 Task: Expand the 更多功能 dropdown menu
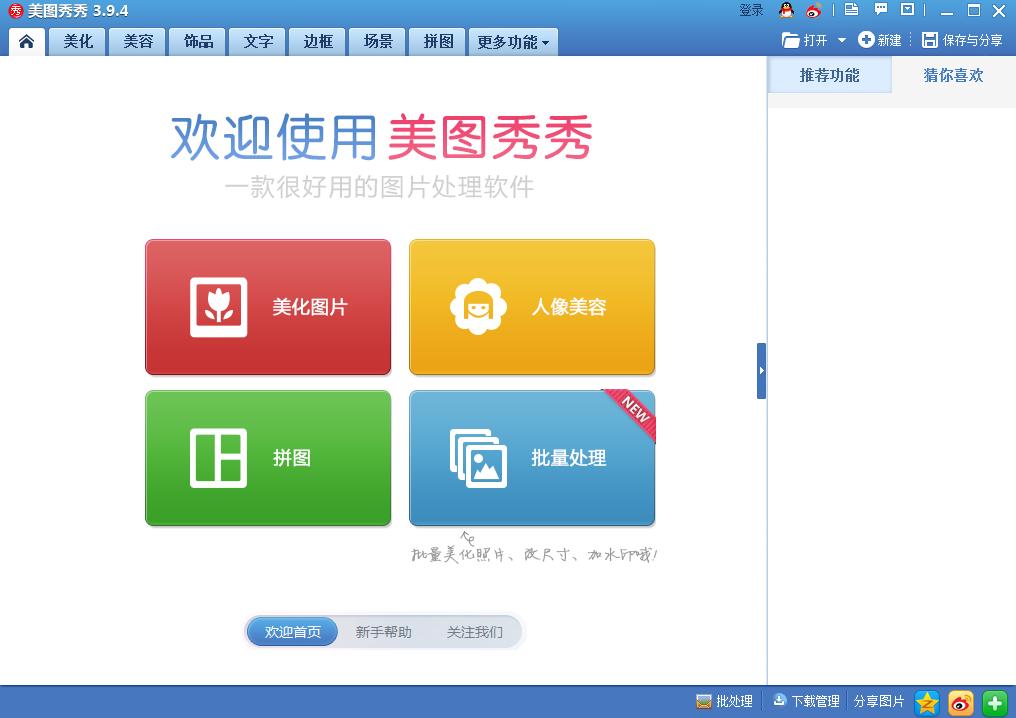pyautogui.click(x=513, y=41)
